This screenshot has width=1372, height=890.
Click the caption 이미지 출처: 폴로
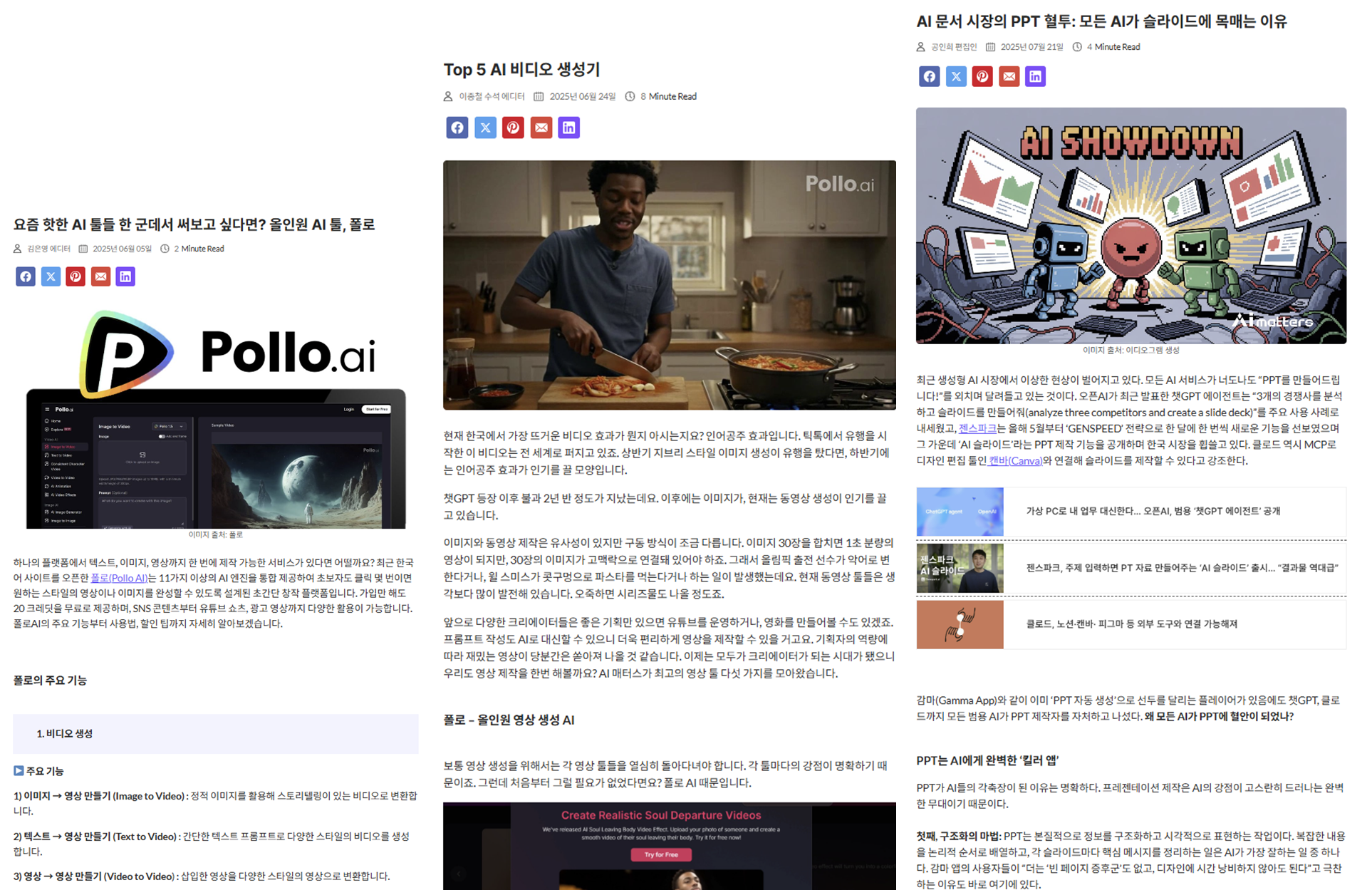tap(216, 534)
